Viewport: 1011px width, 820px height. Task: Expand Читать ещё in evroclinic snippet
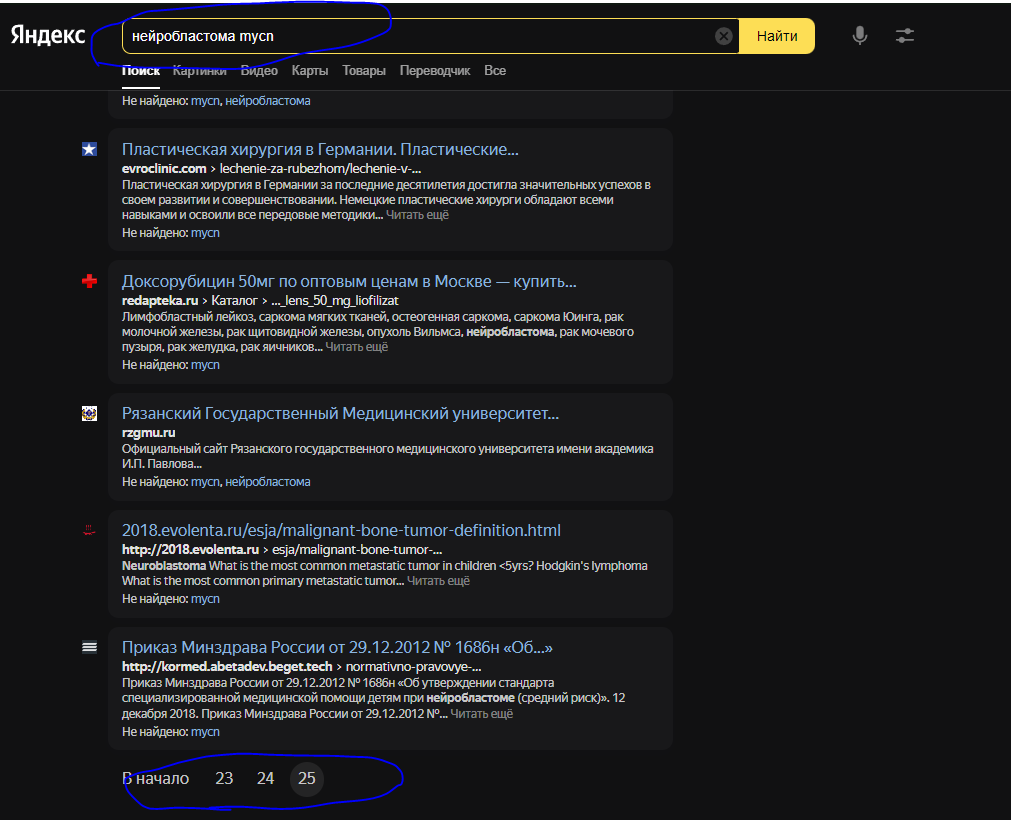pos(417,215)
